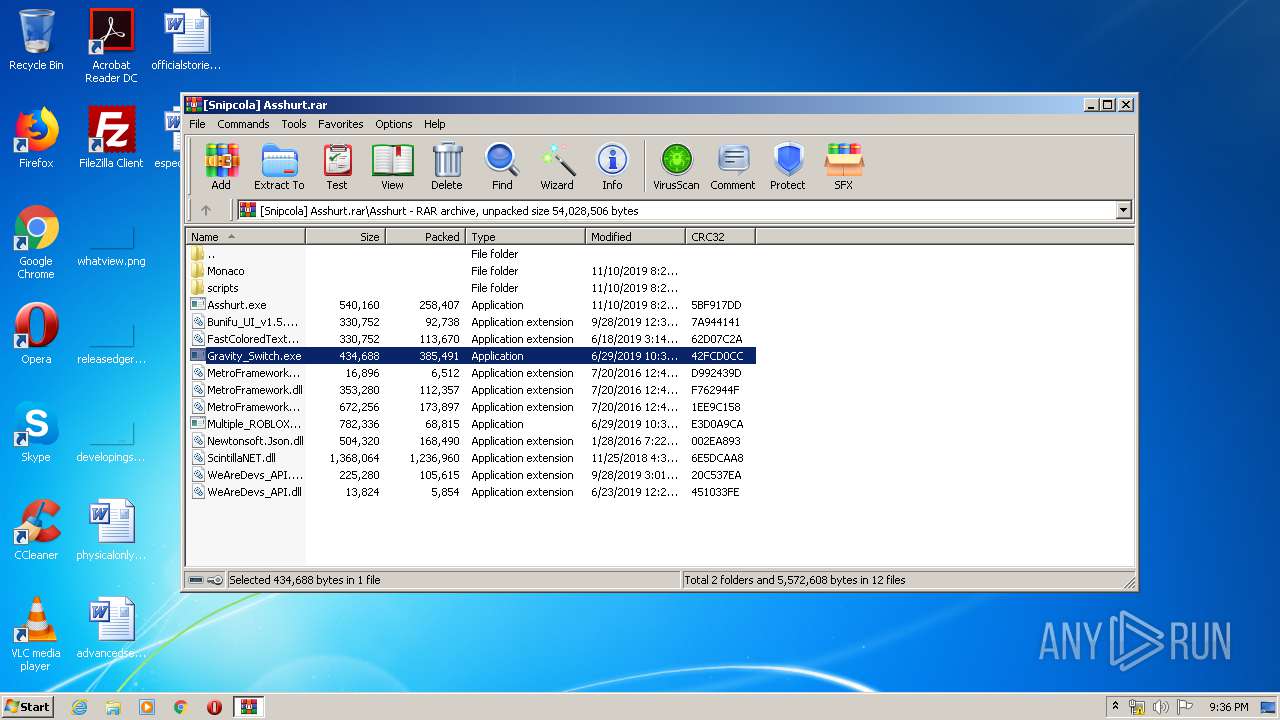
Task: Select the scripts folder
Action: 470,288
